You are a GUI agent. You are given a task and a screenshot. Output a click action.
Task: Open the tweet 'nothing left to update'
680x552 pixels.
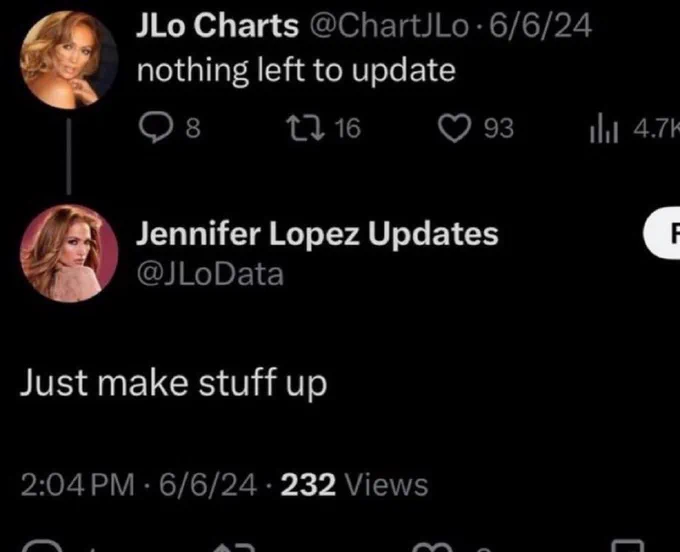(x=296, y=71)
